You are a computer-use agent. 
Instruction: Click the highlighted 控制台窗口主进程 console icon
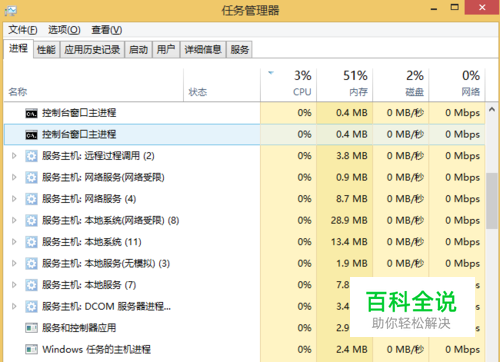point(32,135)
